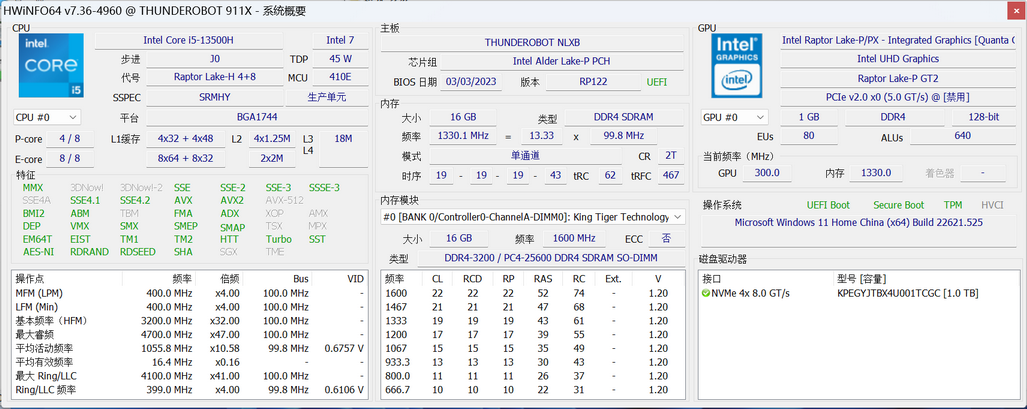Screen dimensions: 1027x409
Task: Open the CPU #0 selector dropdown
Action: tap(47, 117)
